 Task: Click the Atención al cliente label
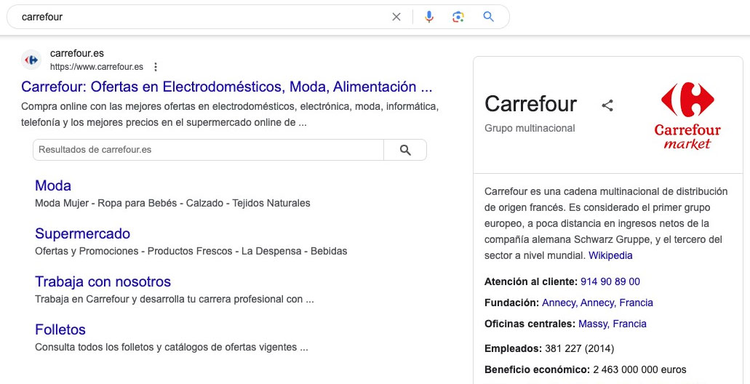click(x=531, y=282)
